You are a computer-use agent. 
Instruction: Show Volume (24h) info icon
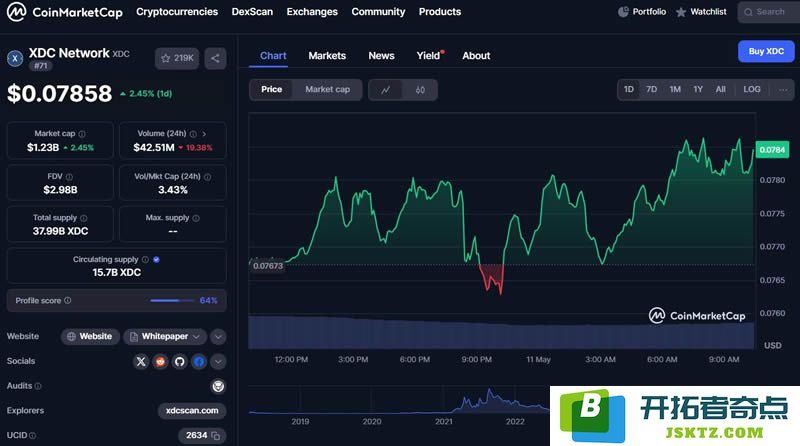(x=193, y=134)
